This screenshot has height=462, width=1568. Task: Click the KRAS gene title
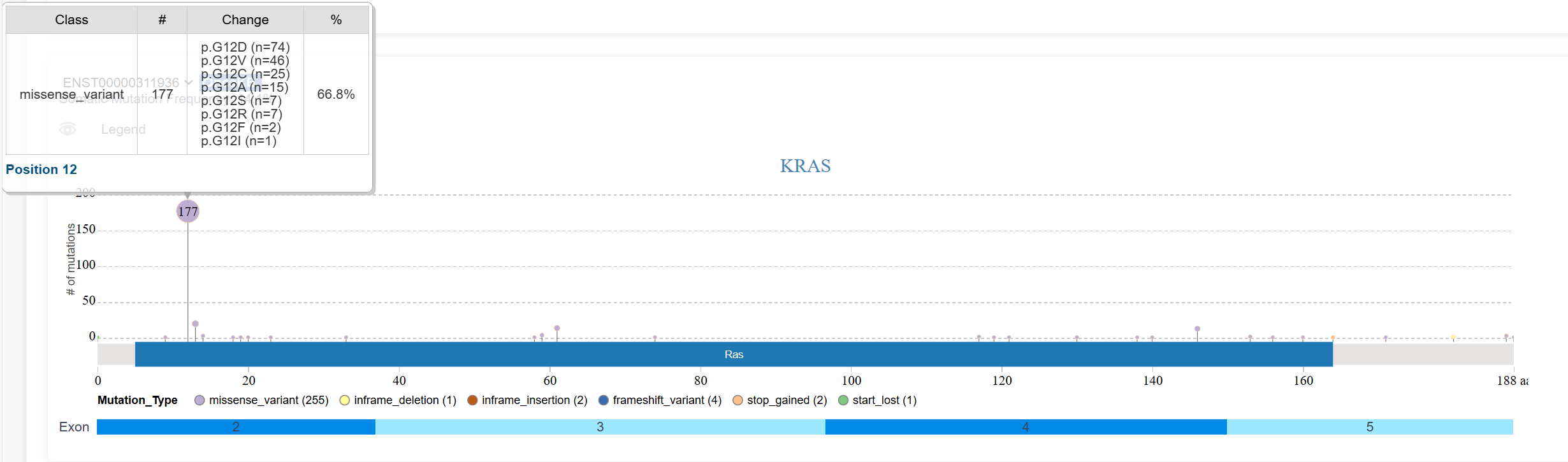click(805, 166)
